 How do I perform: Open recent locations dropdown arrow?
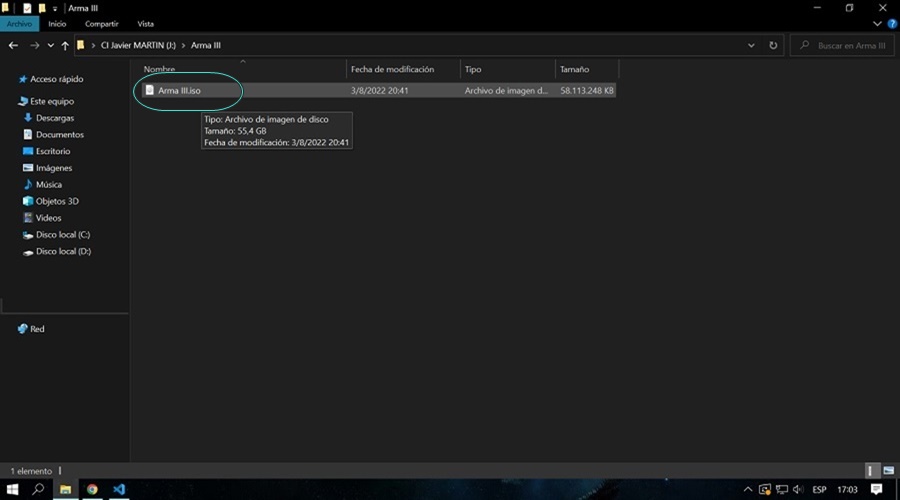tap(51, 45)
